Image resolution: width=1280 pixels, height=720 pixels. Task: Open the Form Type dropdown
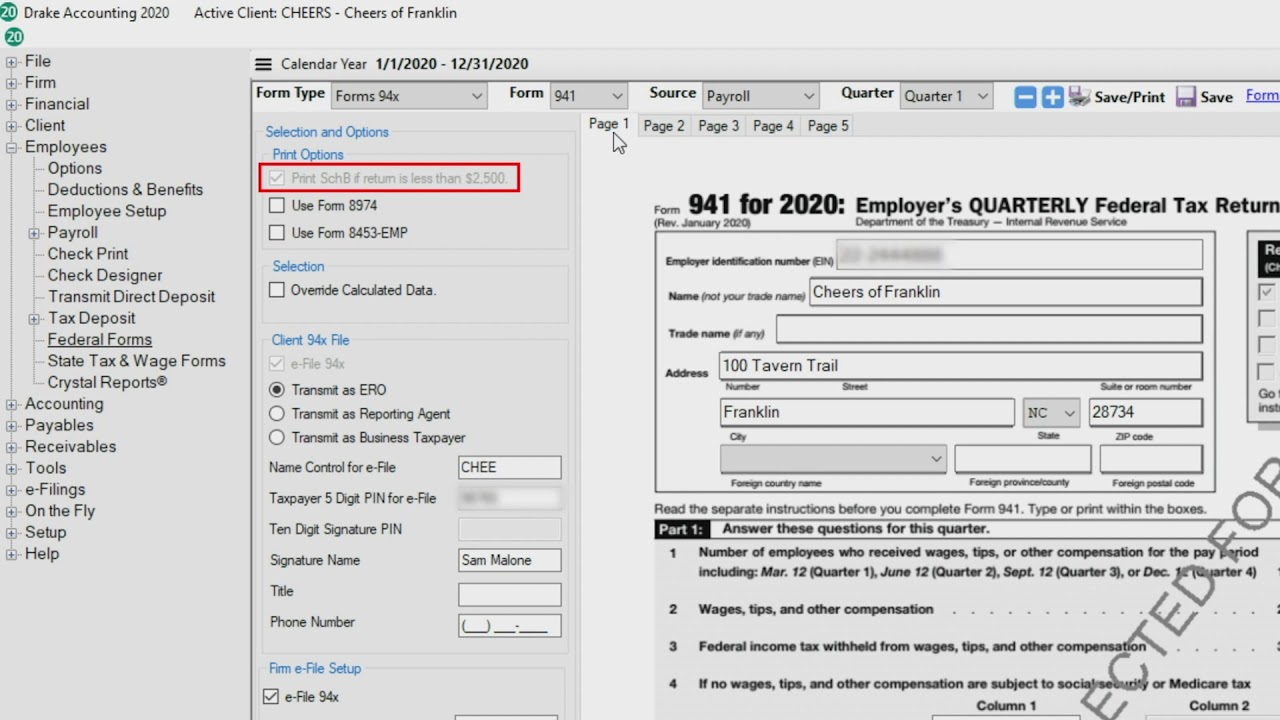tap(408, 96)
